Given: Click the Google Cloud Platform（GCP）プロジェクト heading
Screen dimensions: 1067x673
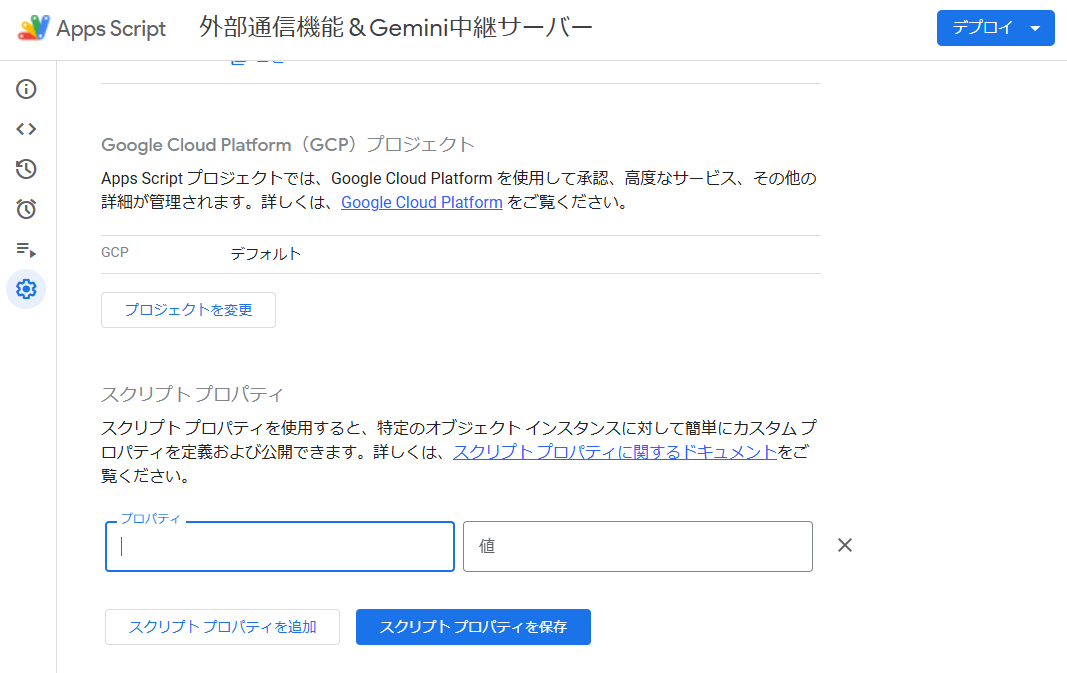Looking at the screenshot, I should pos(288,145).
